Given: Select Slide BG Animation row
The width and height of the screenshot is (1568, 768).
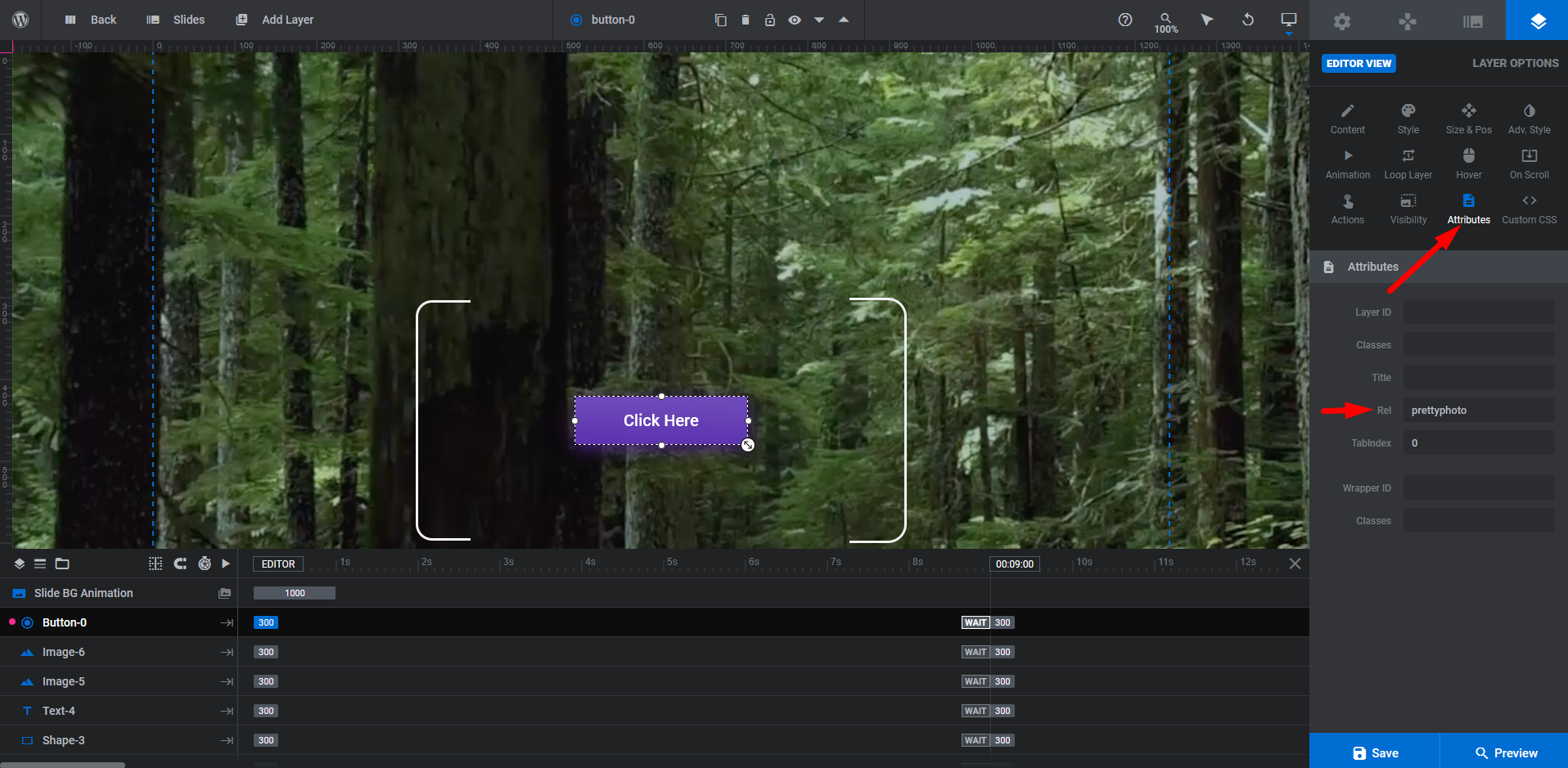Looking at the screenshot, I should click(119, 593).
